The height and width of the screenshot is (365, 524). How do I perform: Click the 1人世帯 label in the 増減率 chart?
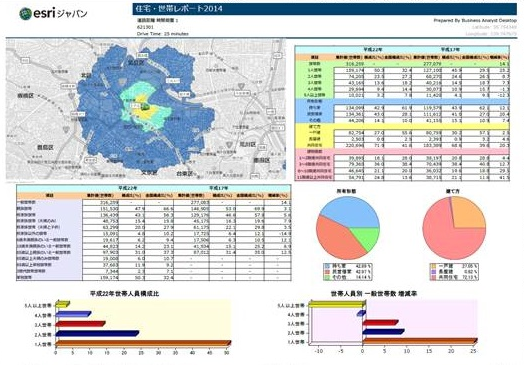point(296,342)
